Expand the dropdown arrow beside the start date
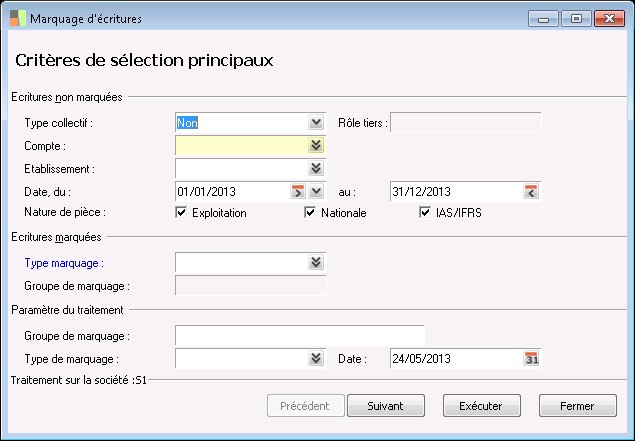This screenshot has height=441, width=635. [x=316, y=190]
